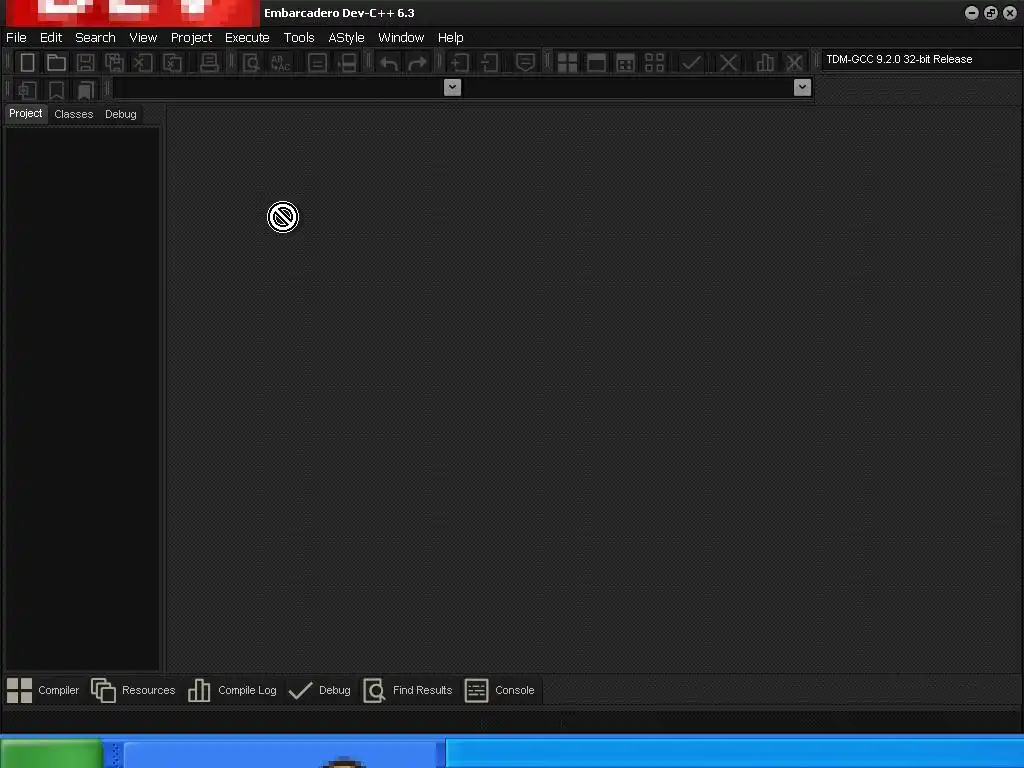This screenshot has height=768, width=1024.
Task: Create a new source file from the toolbar
Action: (x=27, y=63)
